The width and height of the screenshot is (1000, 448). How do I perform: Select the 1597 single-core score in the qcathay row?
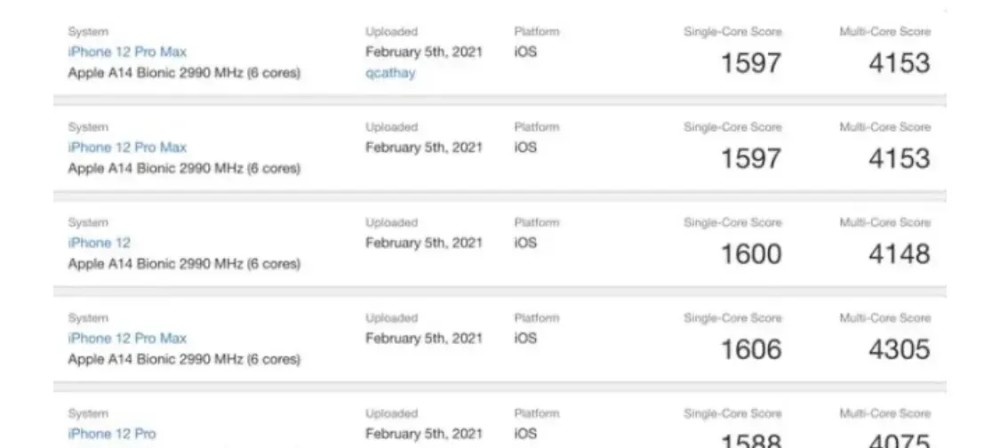point(751,63)
